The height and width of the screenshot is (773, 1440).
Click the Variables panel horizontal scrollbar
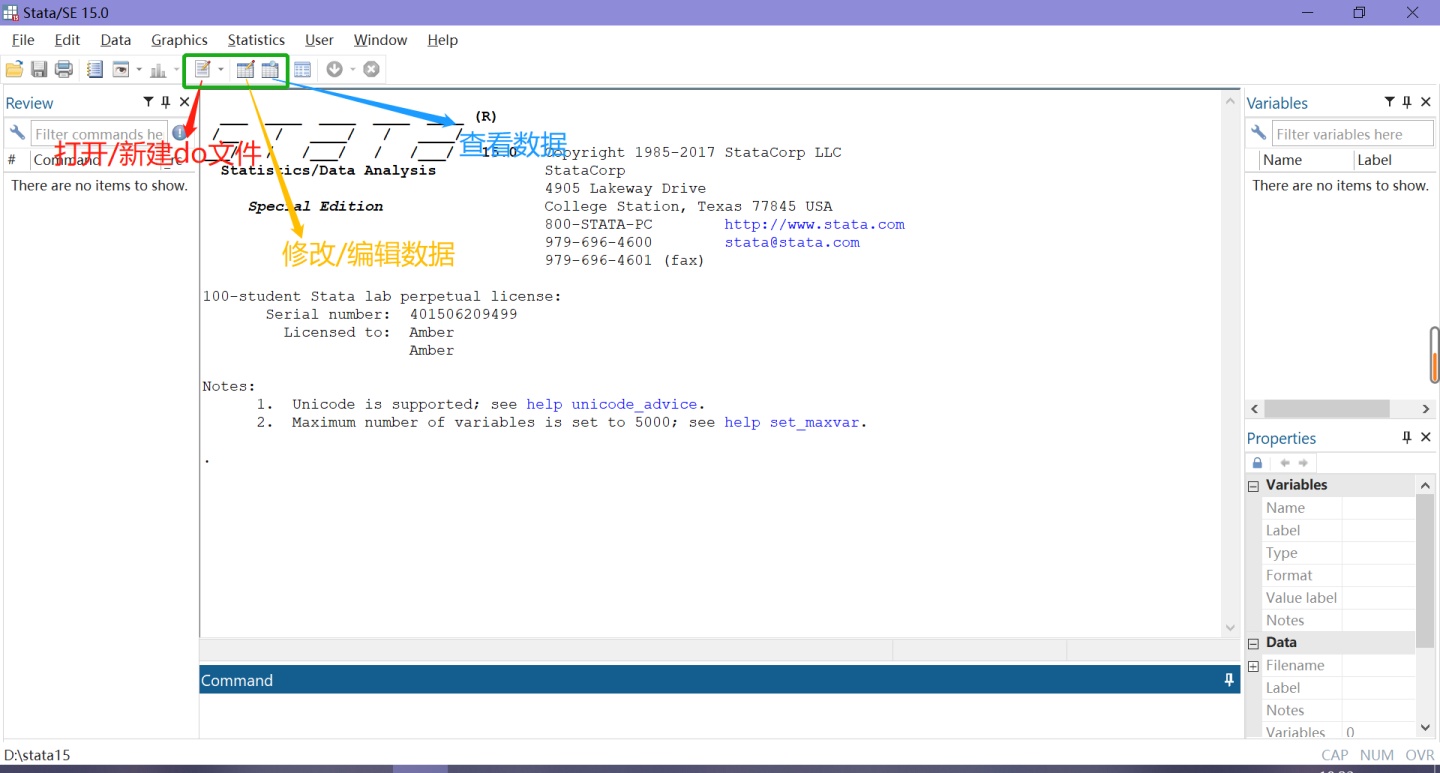pyautogui.click(x=1326, y=408)
